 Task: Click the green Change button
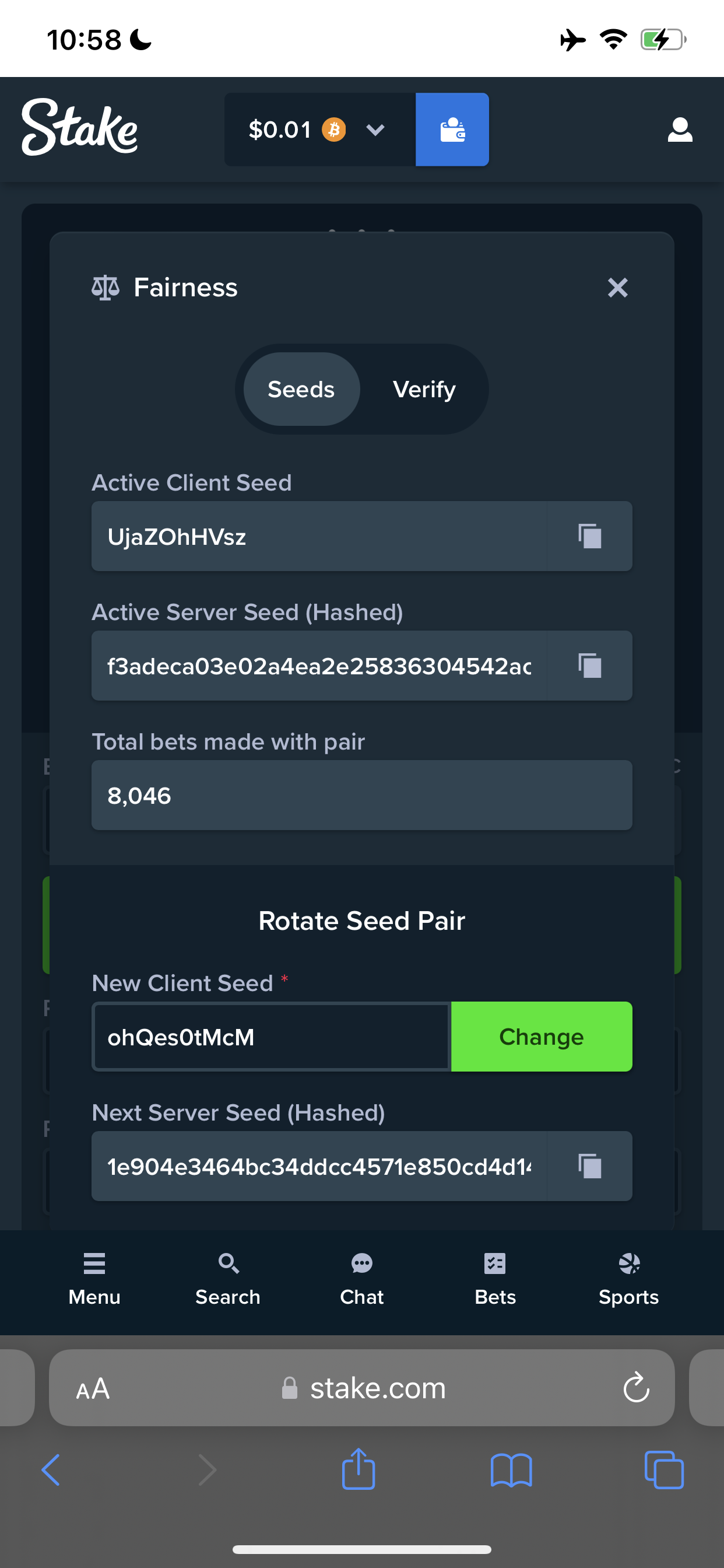542,1037
